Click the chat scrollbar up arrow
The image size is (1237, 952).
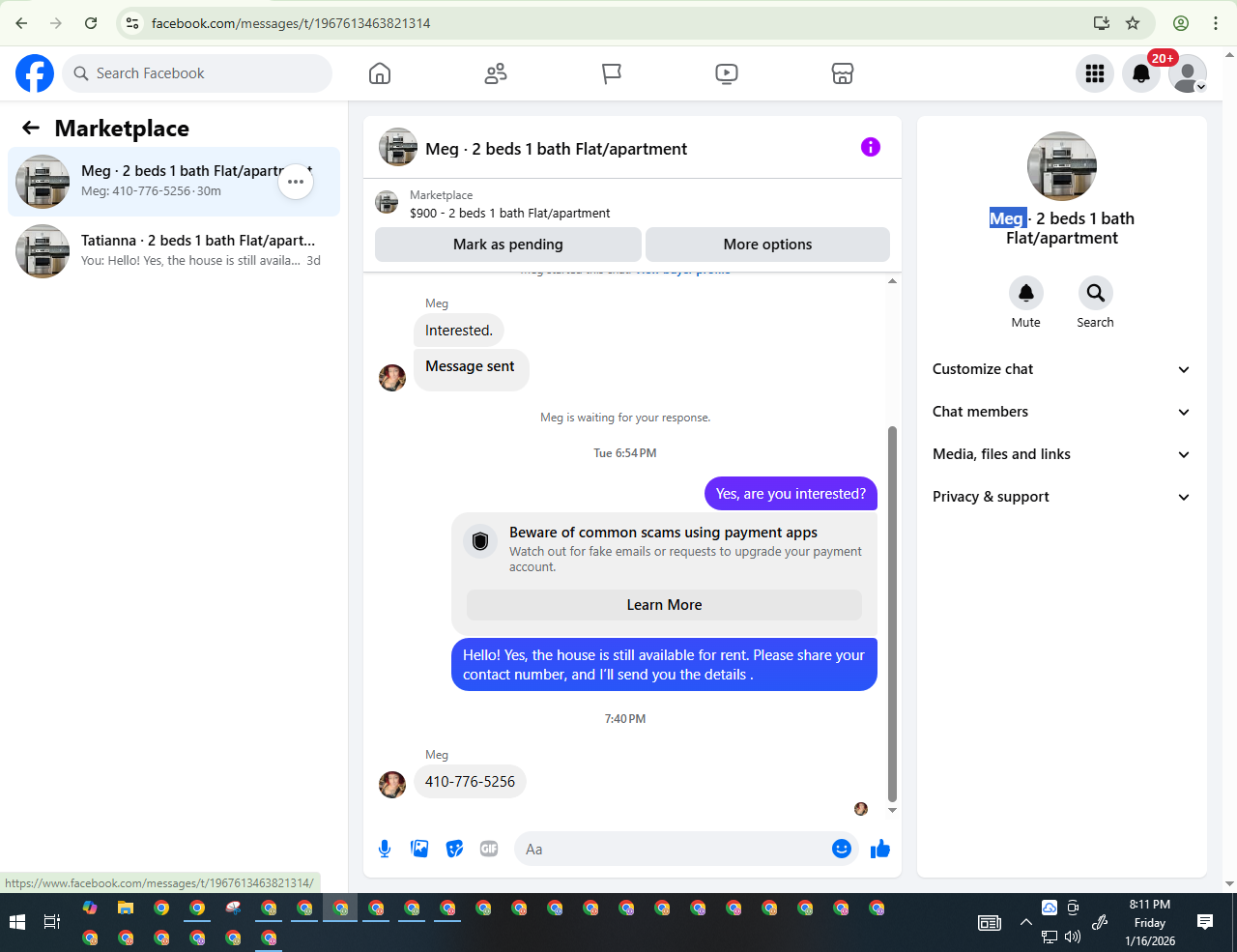892,281
